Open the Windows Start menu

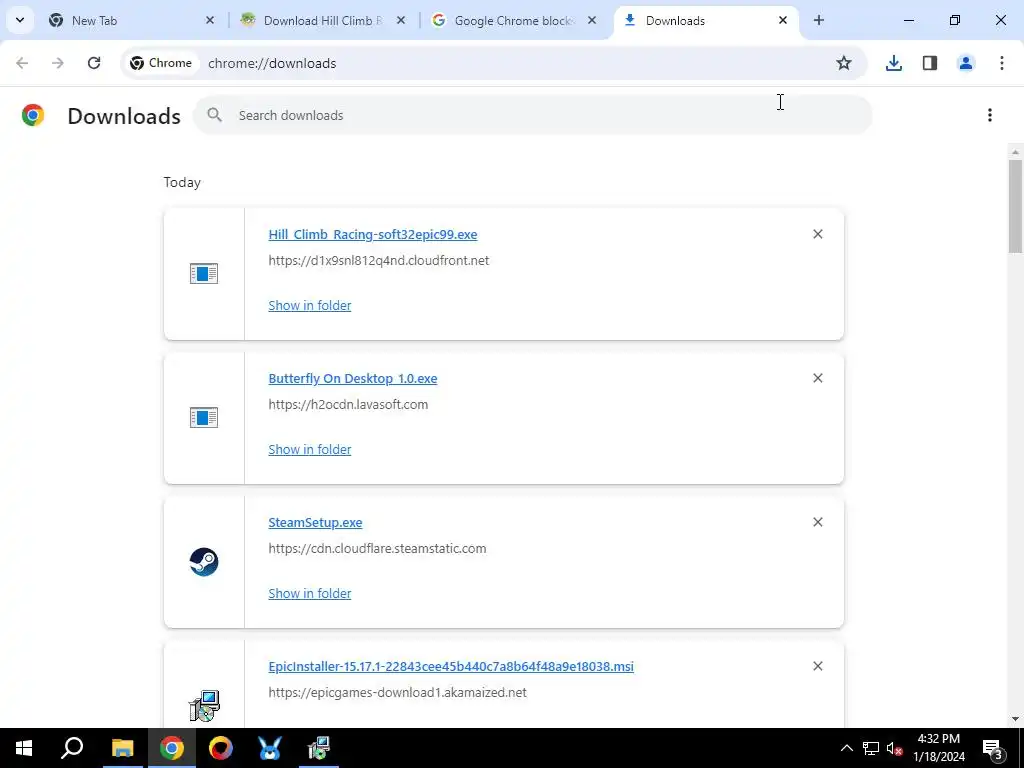24,748
